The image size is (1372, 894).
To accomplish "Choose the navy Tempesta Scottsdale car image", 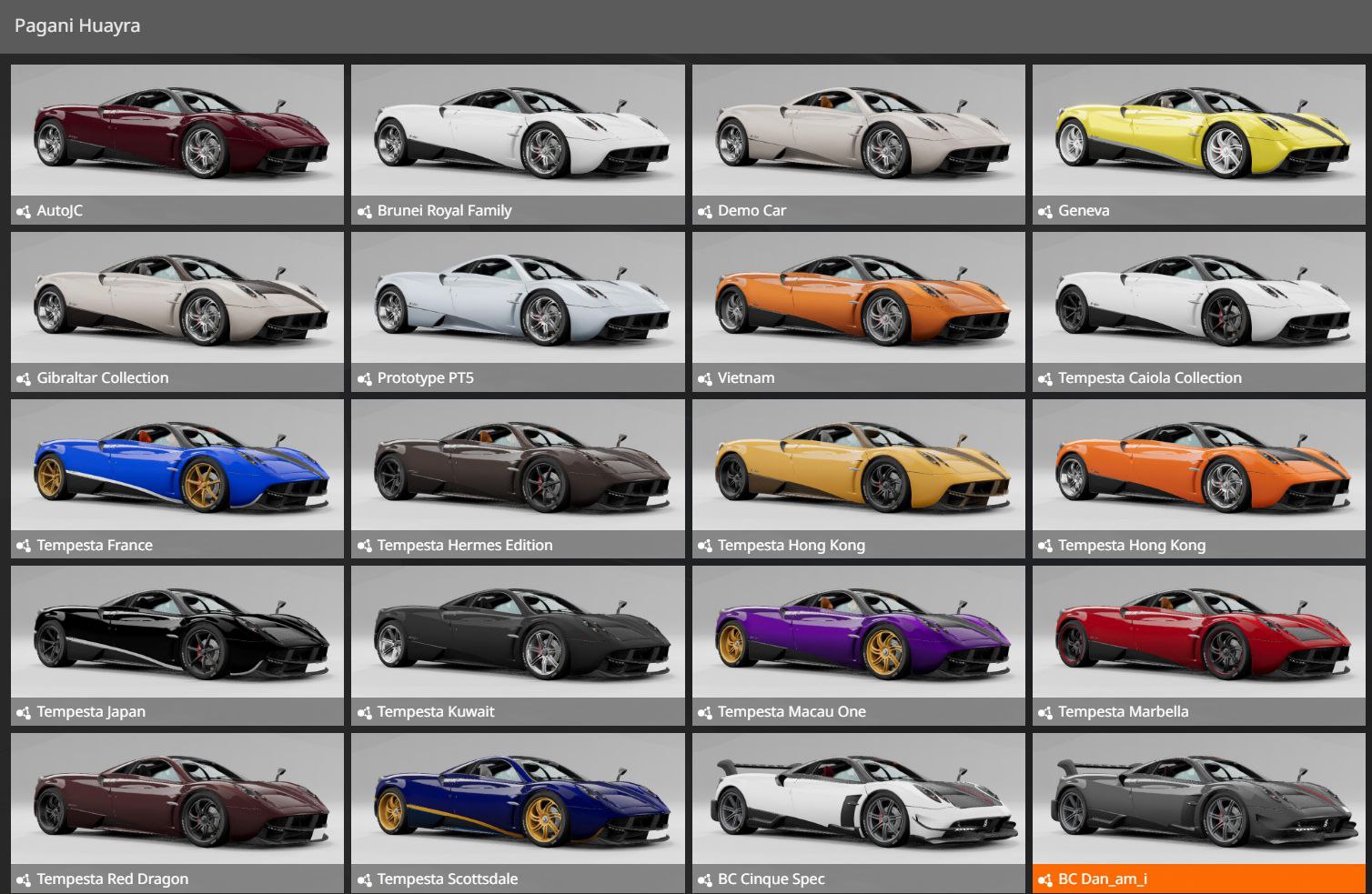I will click(518, 799).
